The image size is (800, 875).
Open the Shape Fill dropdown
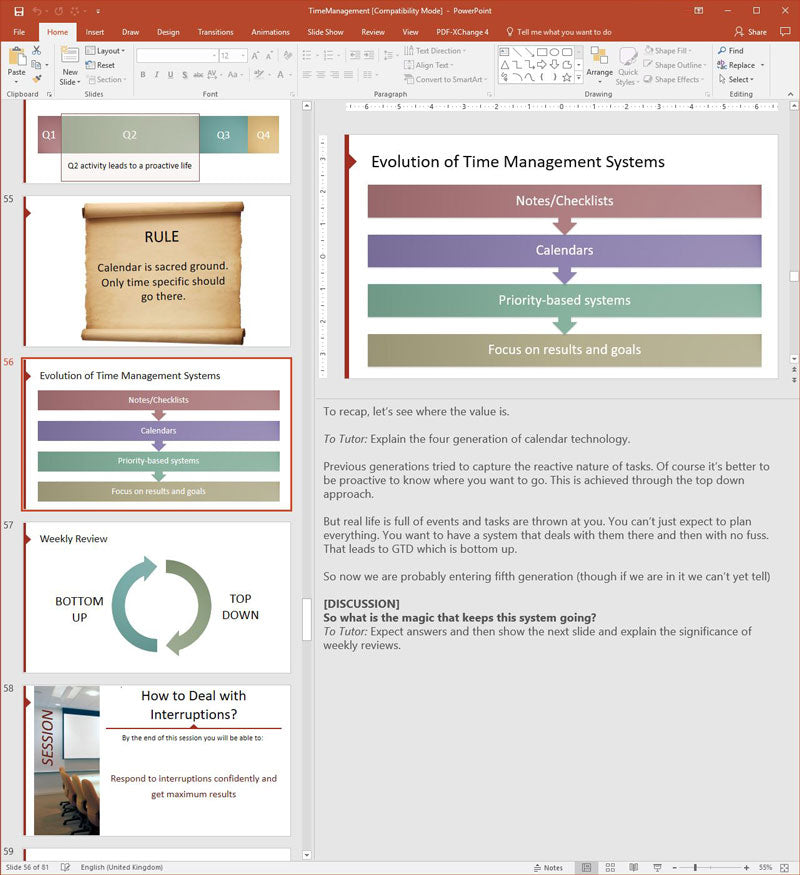[668, 51]
